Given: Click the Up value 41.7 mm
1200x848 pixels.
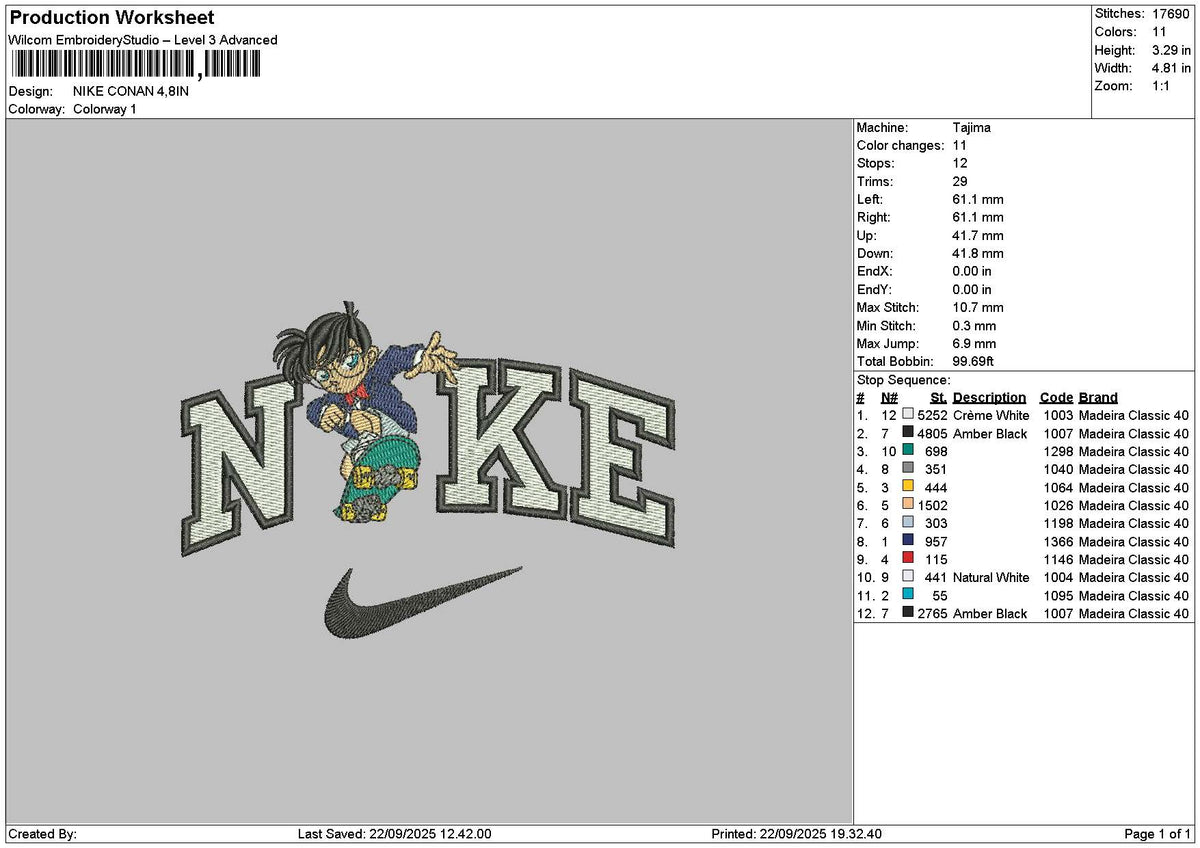Looking at the screenshot, I should [978, 236].
